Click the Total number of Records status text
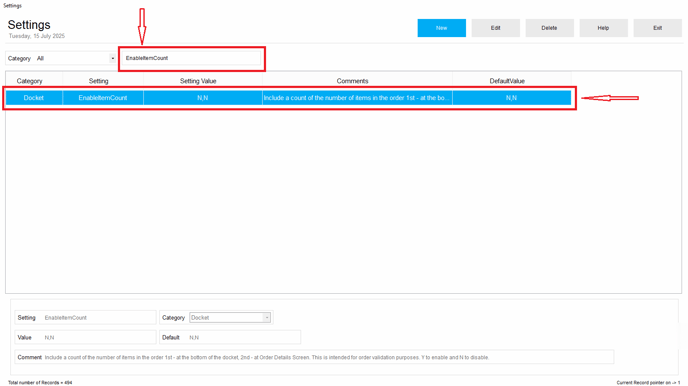Screen dimensions: 688x386 tap(40, 382)
